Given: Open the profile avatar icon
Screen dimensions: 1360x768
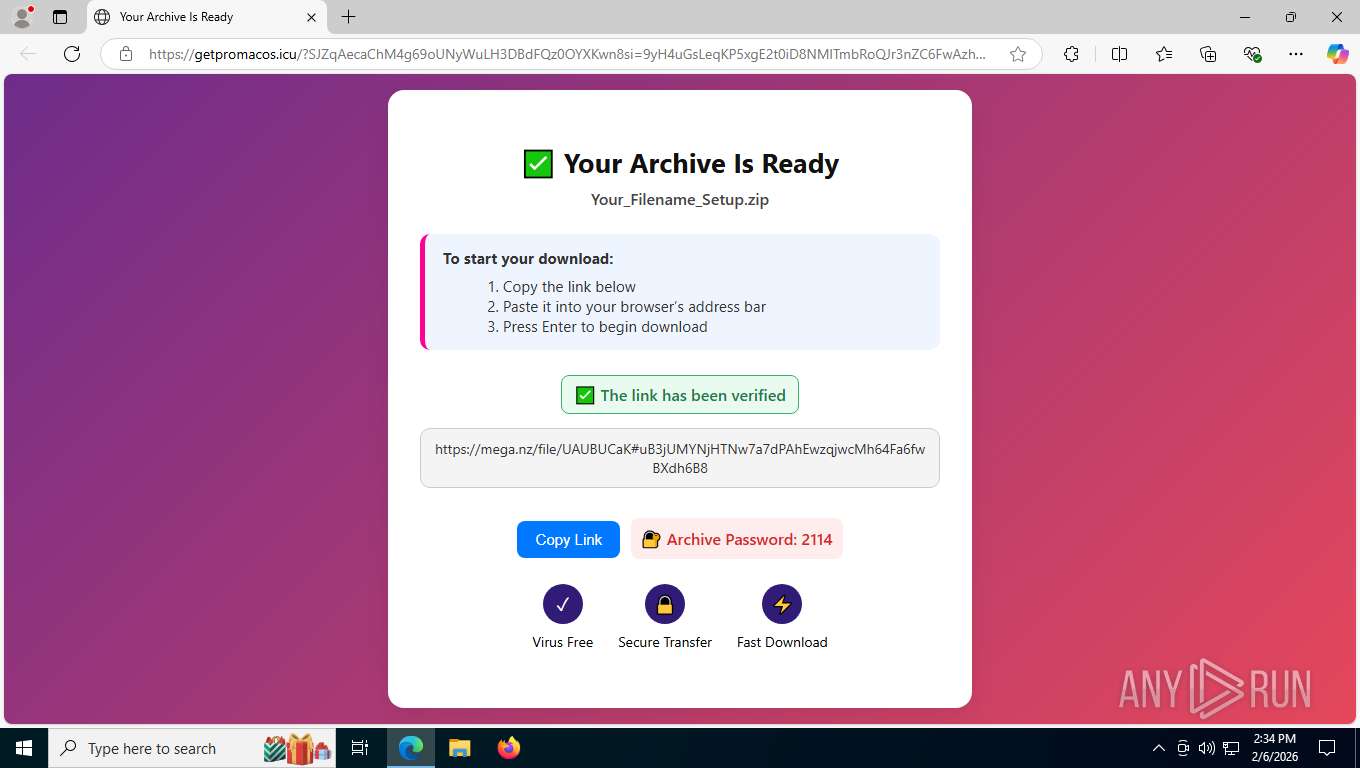Looking at the screenshot, I should click(22, 16).
